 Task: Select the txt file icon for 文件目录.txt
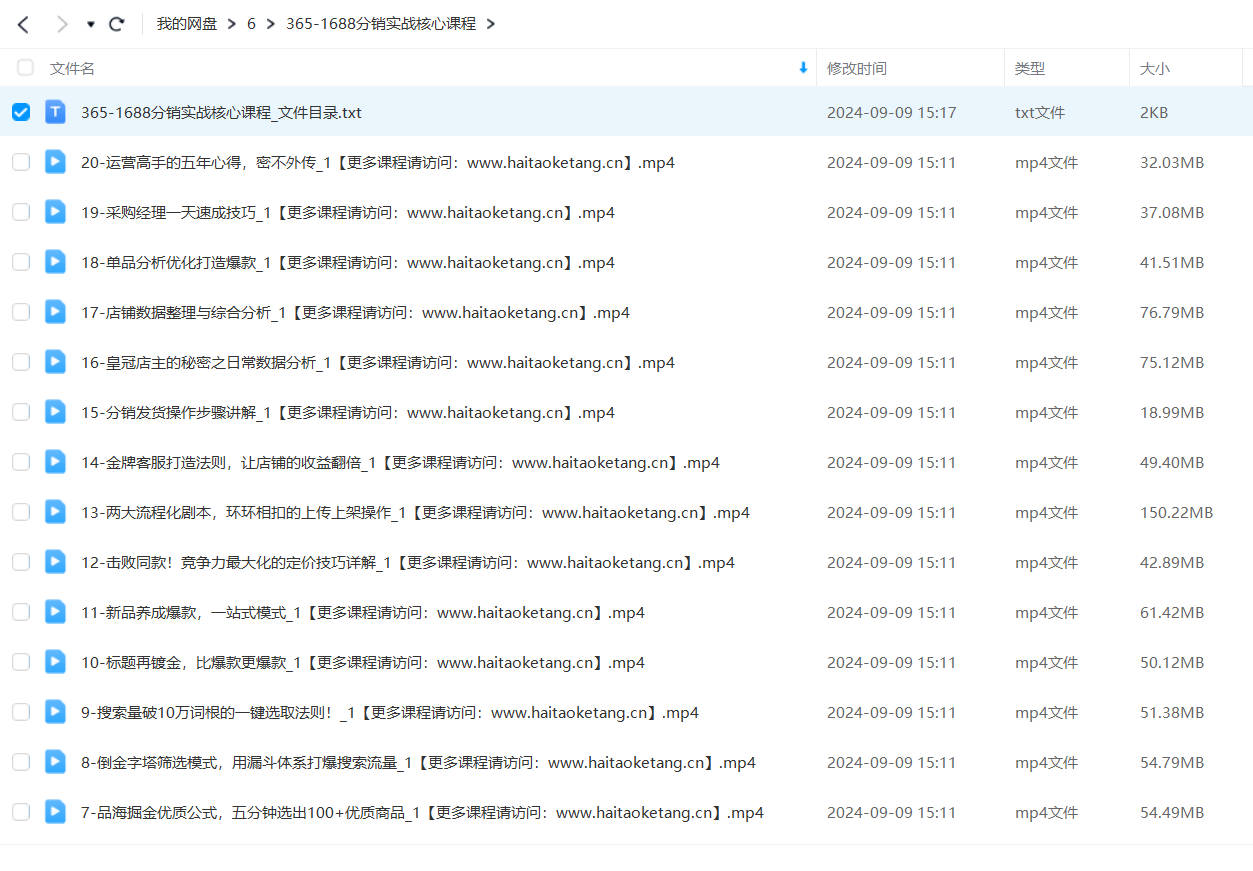55,112
